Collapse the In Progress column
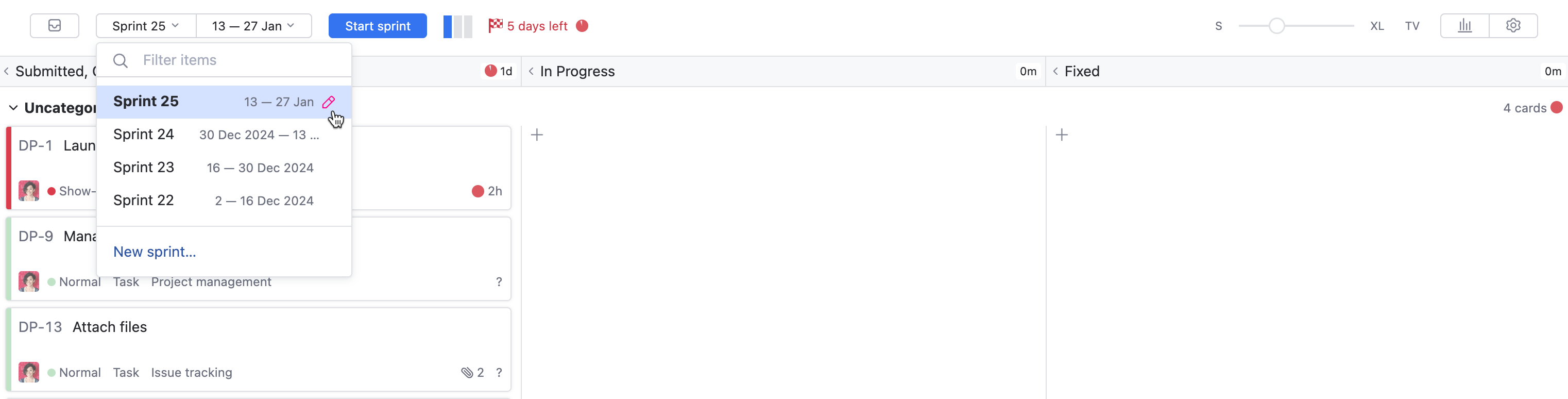 (x=532, y=71)
